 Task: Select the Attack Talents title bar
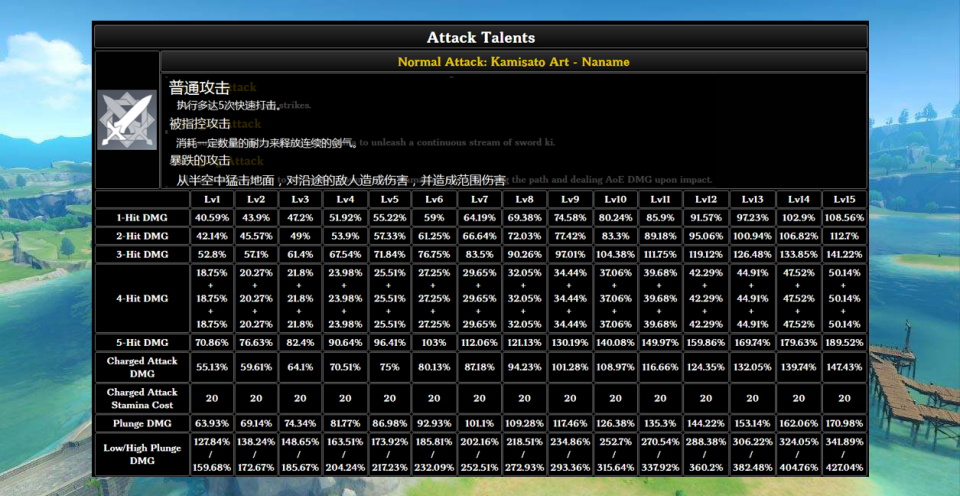(x=481, y=37)
